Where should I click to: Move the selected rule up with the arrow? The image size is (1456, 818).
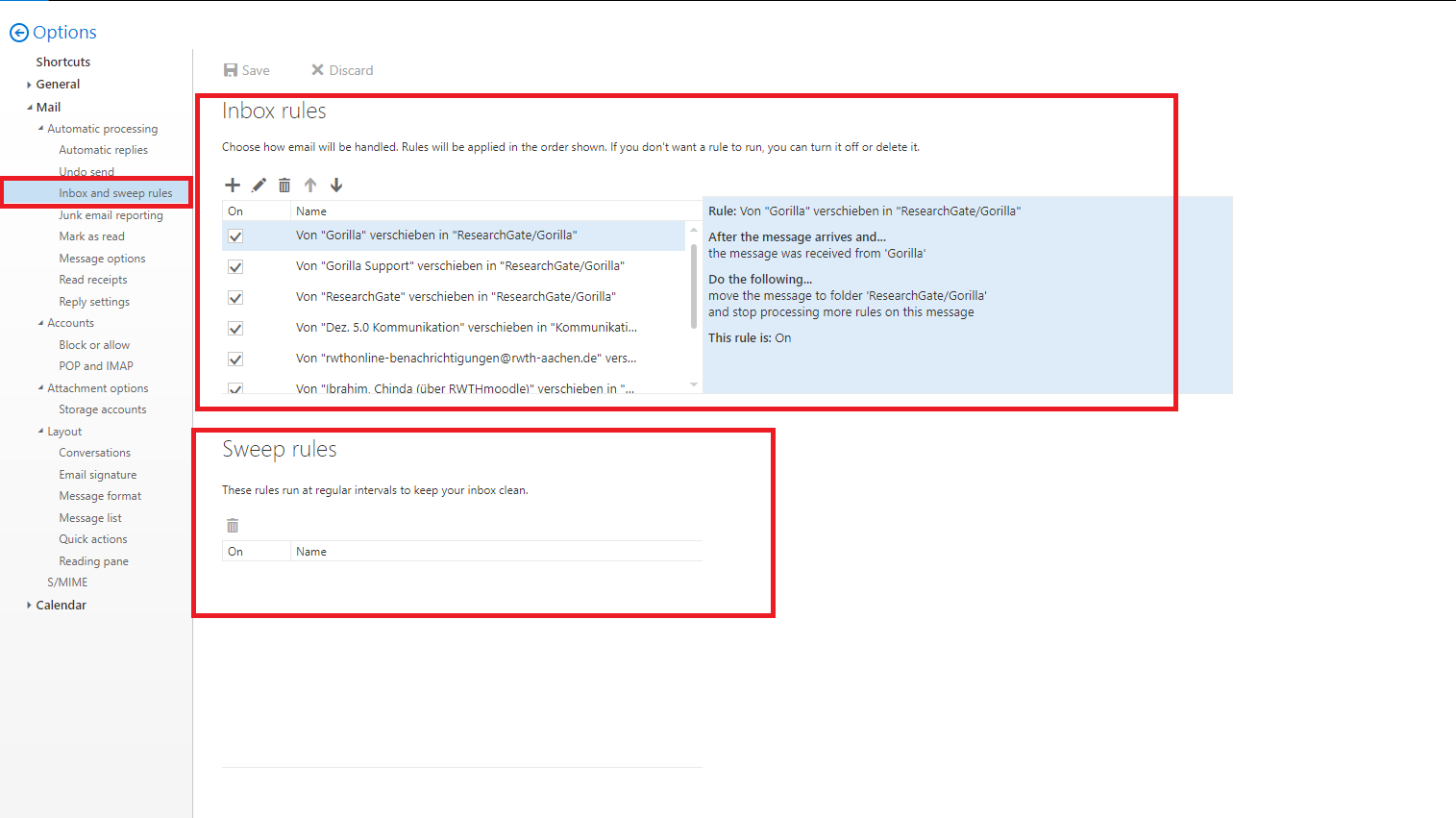click(310, 186)
